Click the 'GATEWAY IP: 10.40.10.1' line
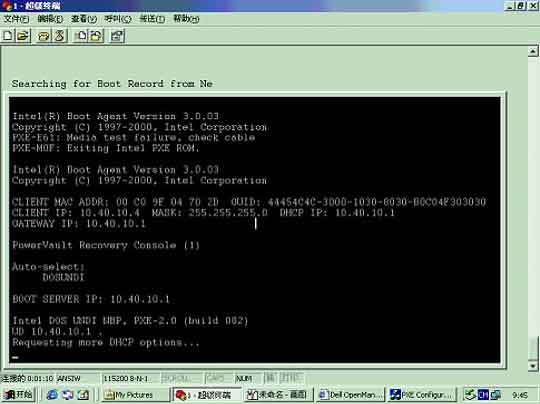This screenshot has height=404, width=540. click(x=79, y=224)
